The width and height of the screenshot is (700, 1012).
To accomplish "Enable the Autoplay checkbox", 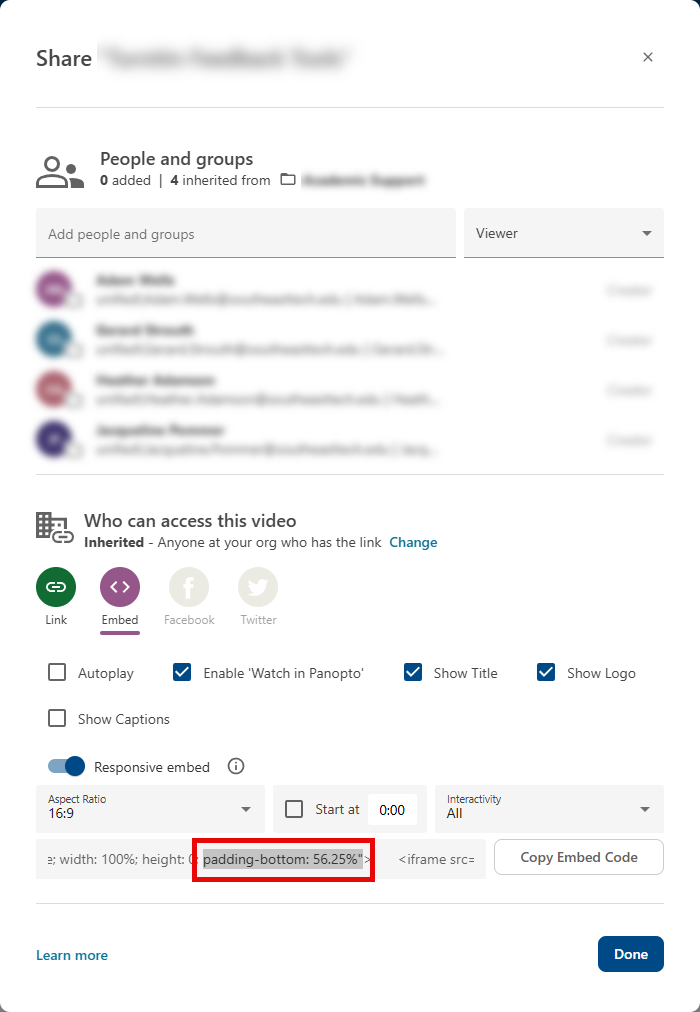I will click(x=57, y=673).
